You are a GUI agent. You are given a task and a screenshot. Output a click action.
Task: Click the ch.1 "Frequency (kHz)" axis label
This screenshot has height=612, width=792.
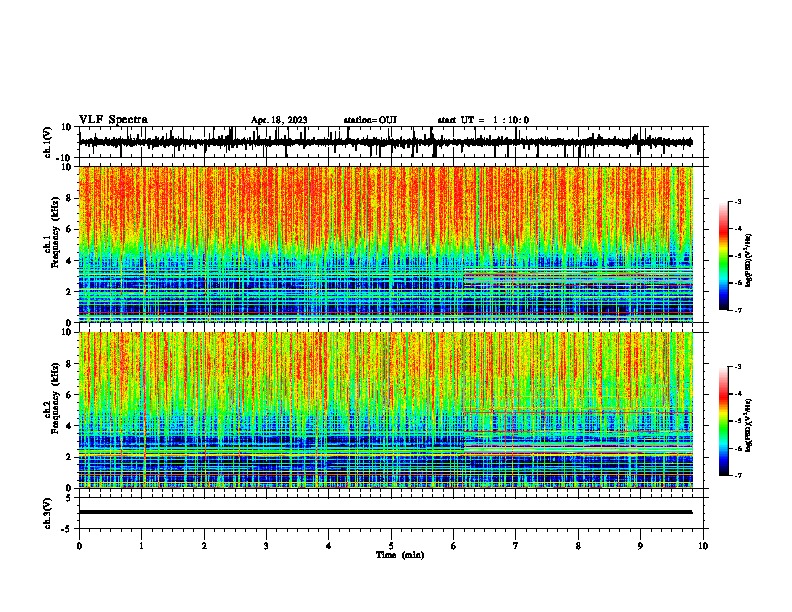point(55,233)
